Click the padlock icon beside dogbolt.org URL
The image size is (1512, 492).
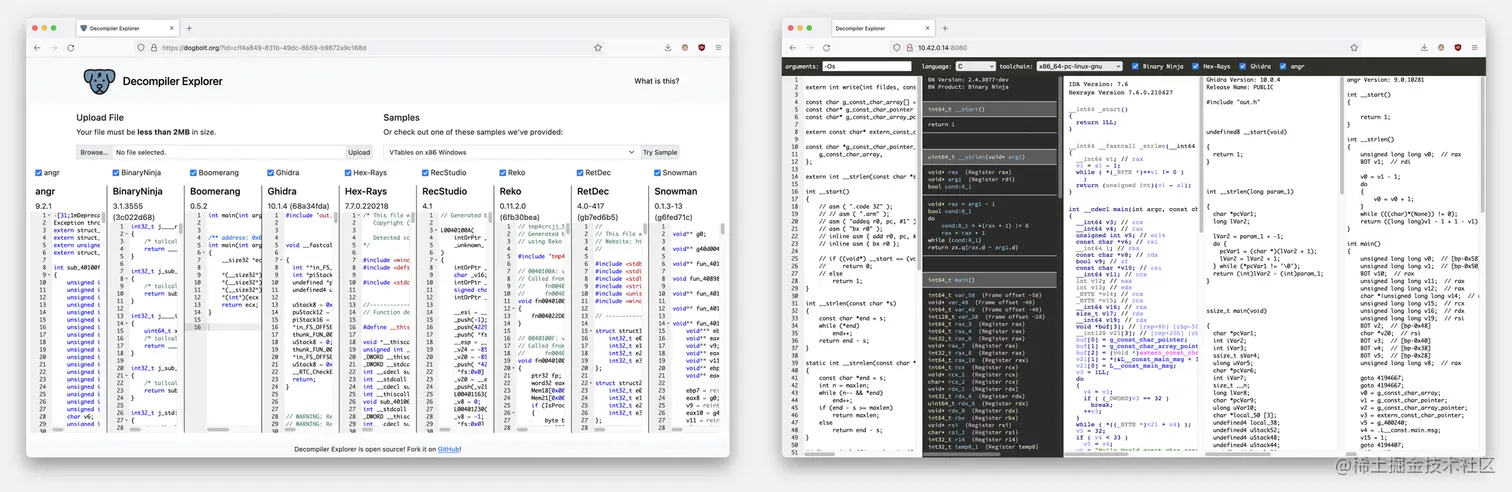tap(153, 47)
